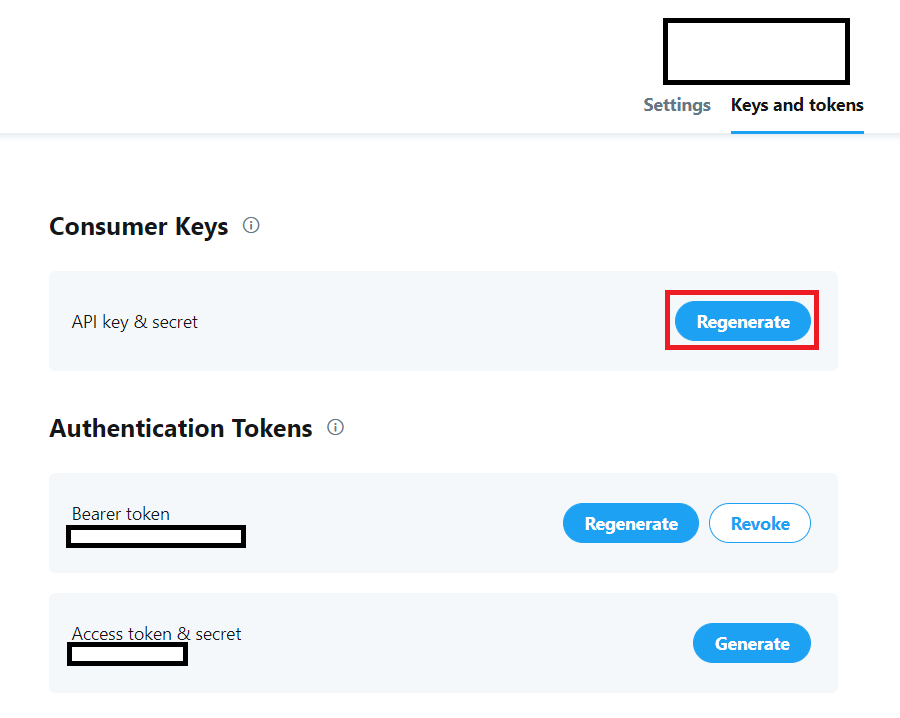
Task: Select the Keys and tokens tab
Action: click(x=797, y=105)
